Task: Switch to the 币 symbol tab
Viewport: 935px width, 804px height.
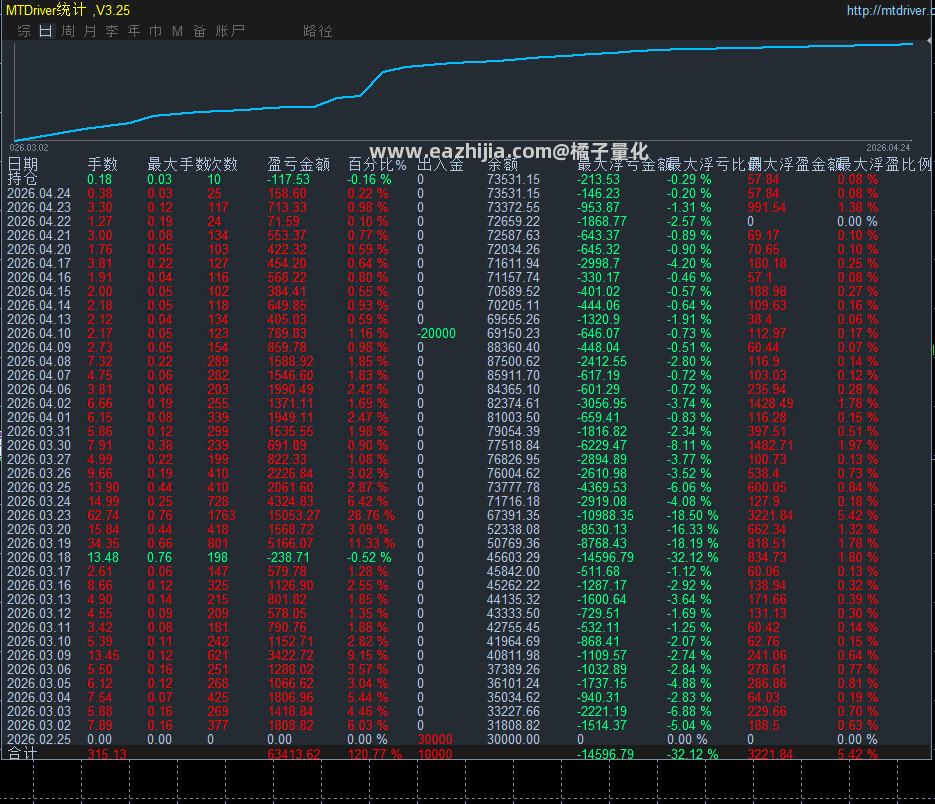Action: (156, 31)
